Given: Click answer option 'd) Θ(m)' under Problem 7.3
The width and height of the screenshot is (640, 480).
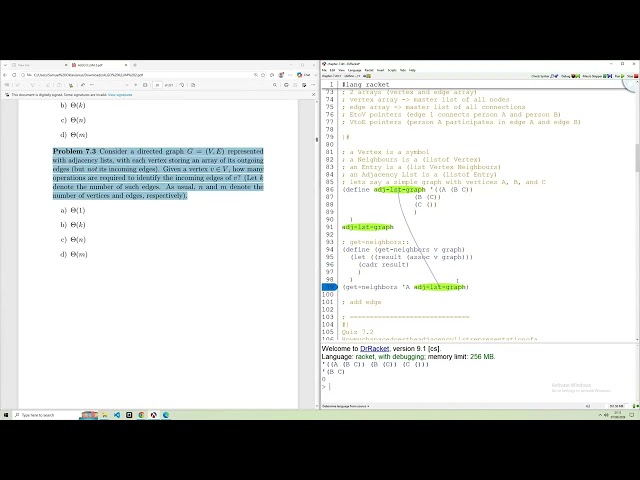Looking at the screenshot, I should pyautogui.click(x=74, y=254).
